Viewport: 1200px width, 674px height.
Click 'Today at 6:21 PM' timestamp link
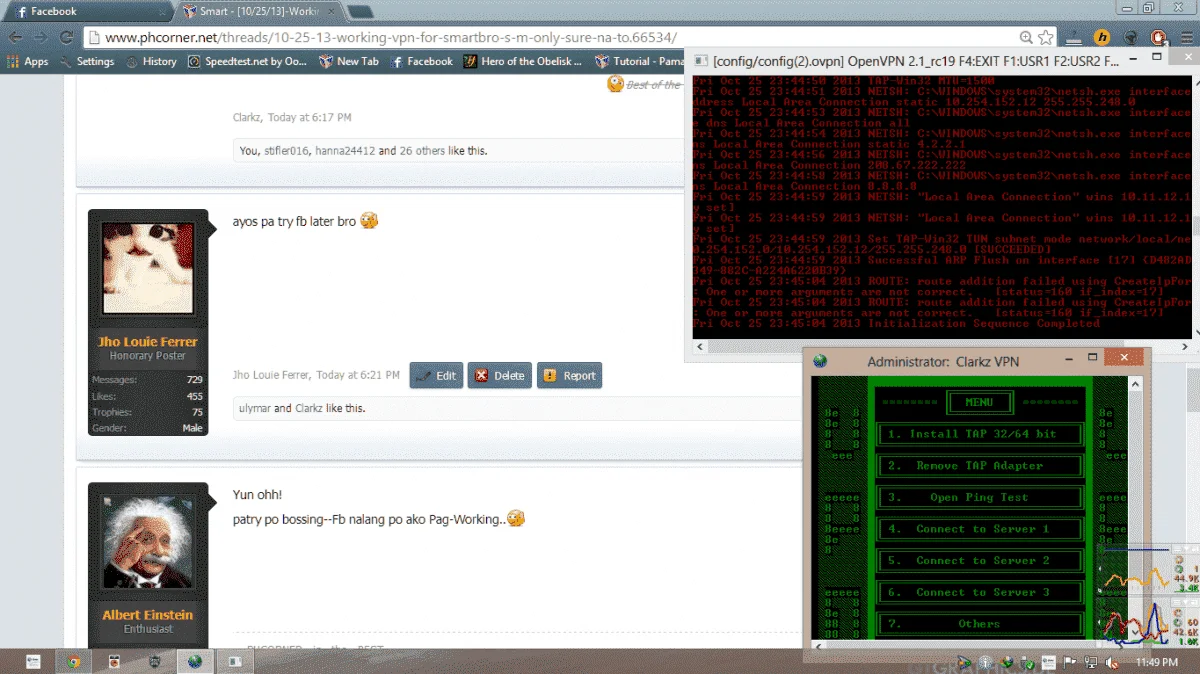pyautogui.click(x=358, y=376)
